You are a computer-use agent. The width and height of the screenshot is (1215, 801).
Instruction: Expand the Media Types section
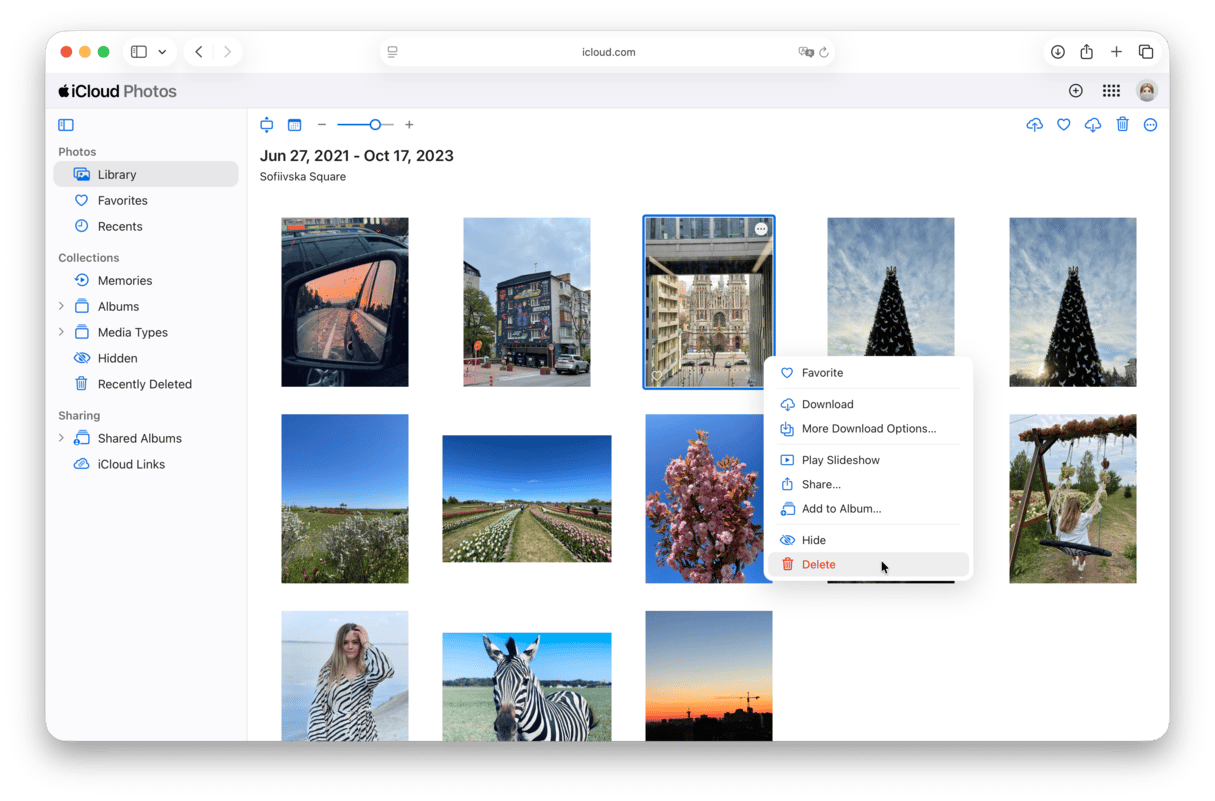[61, 332]
